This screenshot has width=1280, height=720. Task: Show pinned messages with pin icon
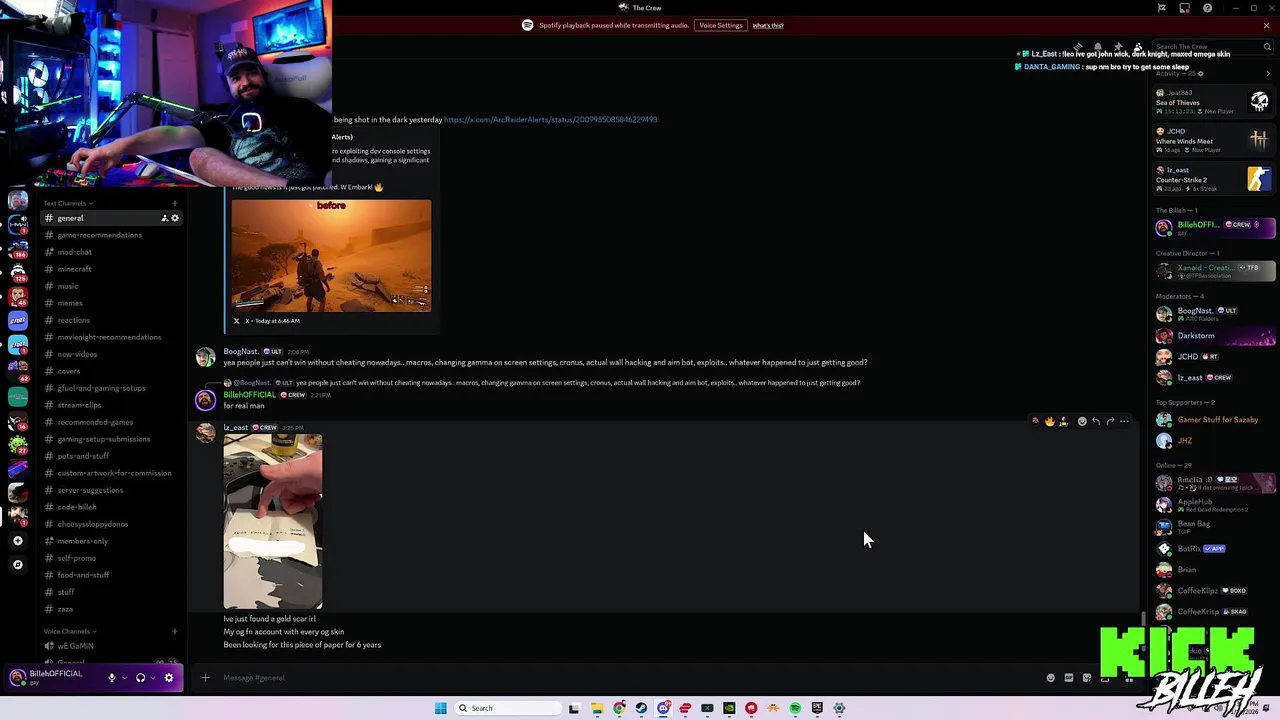[x=1118, y=46]
